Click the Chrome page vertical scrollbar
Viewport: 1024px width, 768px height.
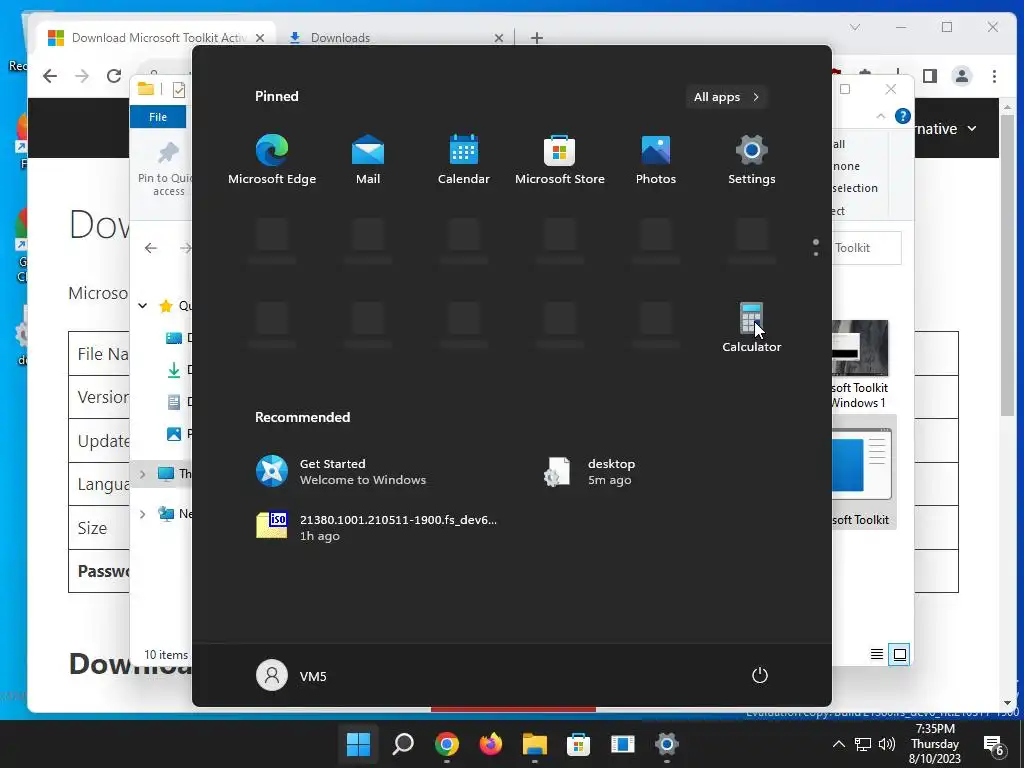click(x=1007, y=264)
